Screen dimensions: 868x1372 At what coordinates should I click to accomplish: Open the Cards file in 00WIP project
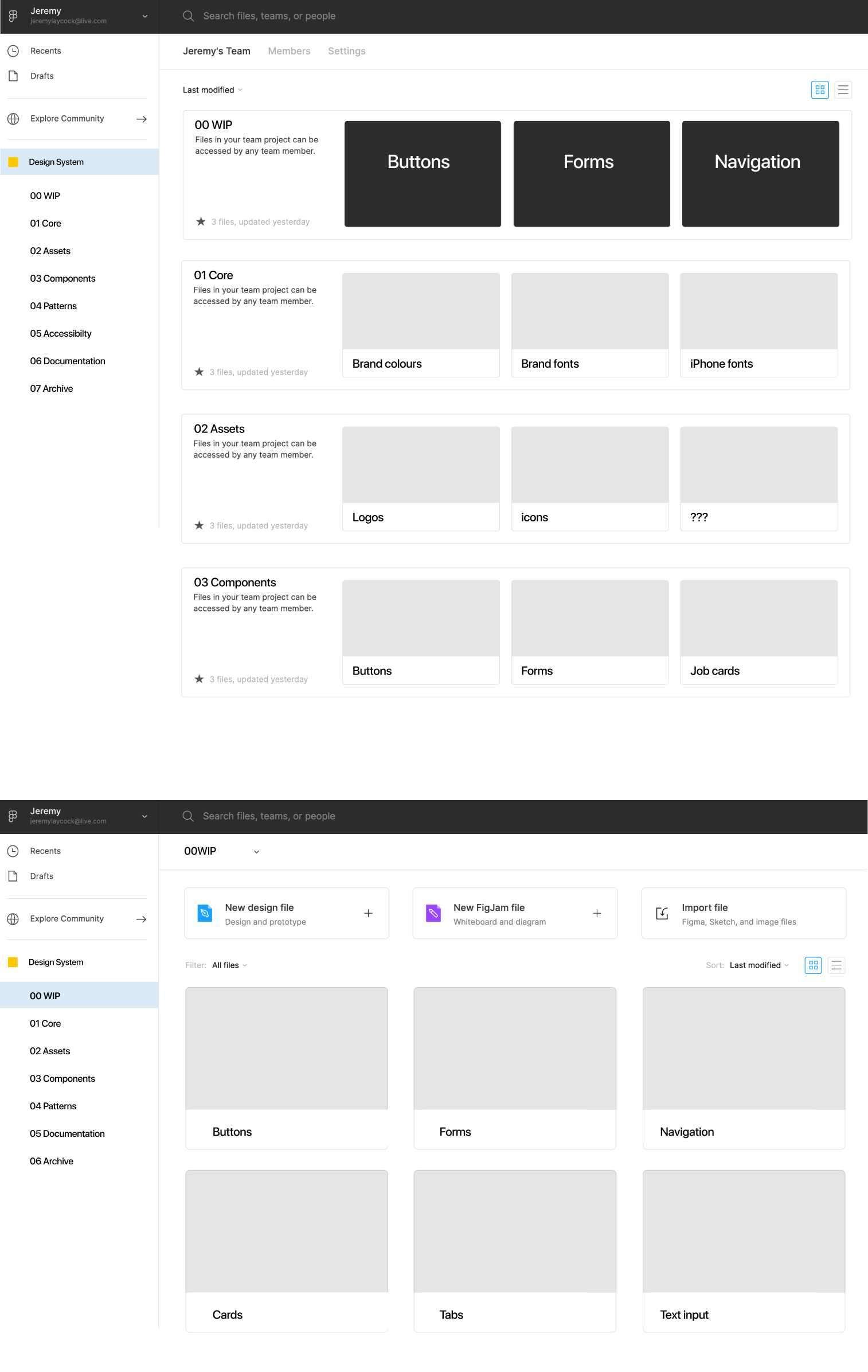(x=287, y=1251)
